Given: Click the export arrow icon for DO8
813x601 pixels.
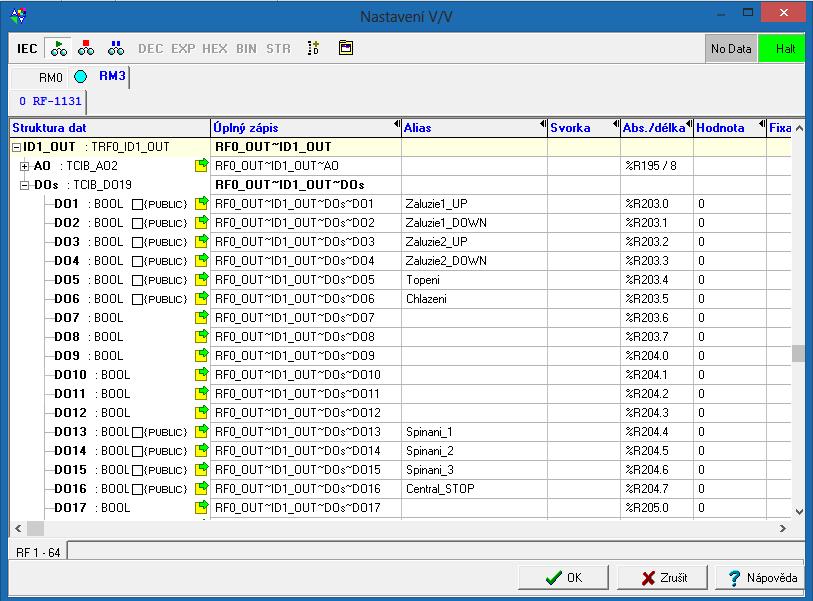Looking at the screenshot, I should click(202, 337).
